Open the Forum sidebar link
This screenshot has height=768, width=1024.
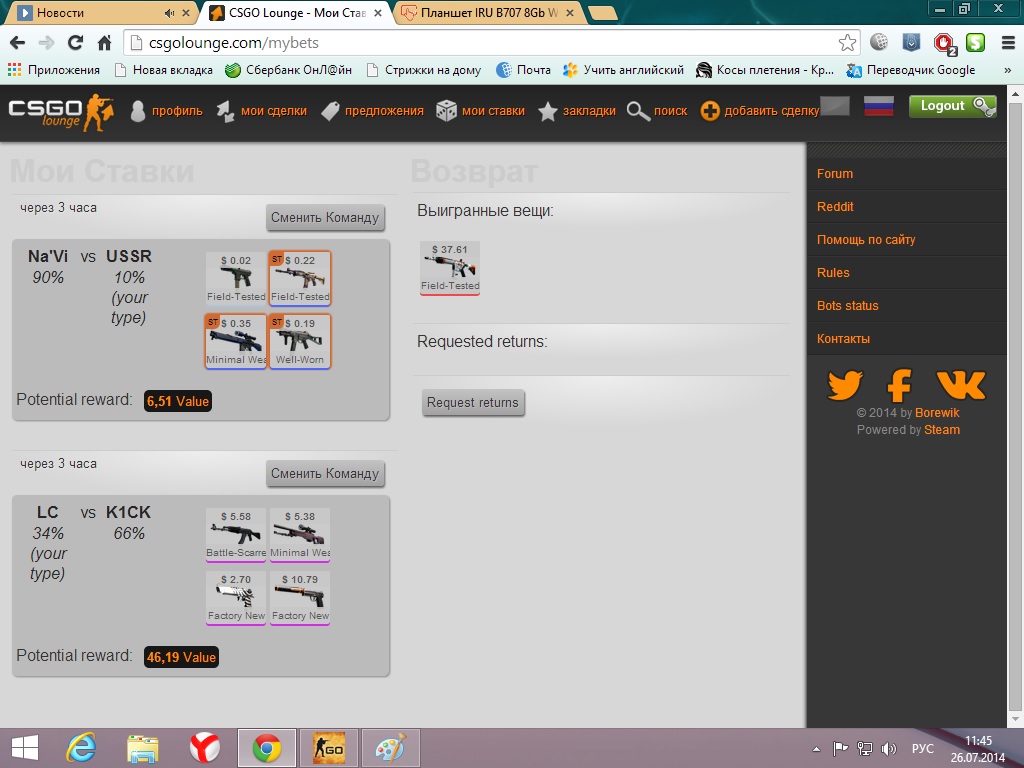click(835, 174)
